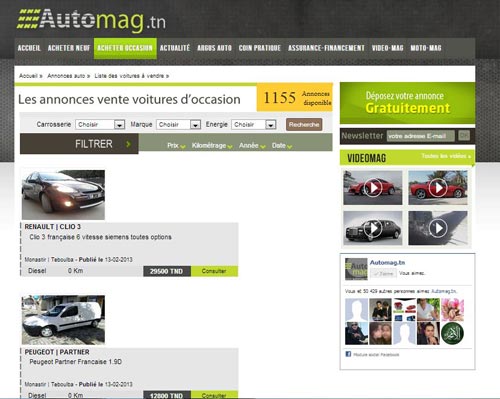500x399 pixels.
Task: Click the FILTRER button
Action: (79, 144)
